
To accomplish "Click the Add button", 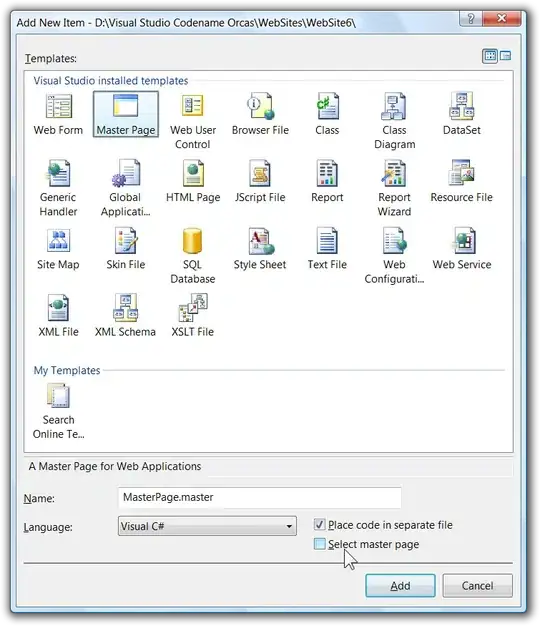I will (400, 586).
